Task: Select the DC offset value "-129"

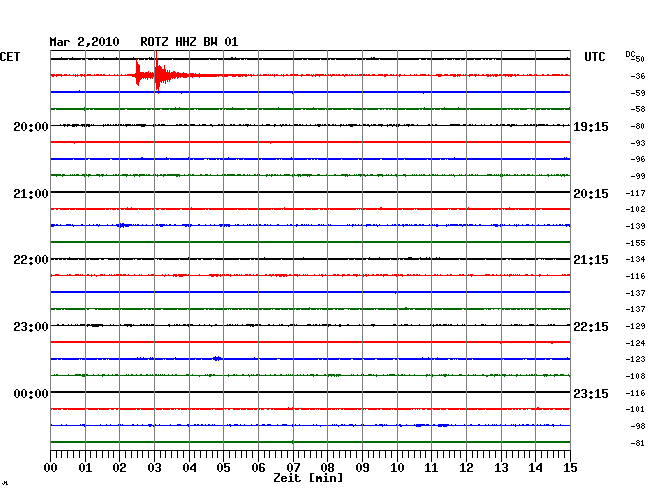Action: (635, 326)
